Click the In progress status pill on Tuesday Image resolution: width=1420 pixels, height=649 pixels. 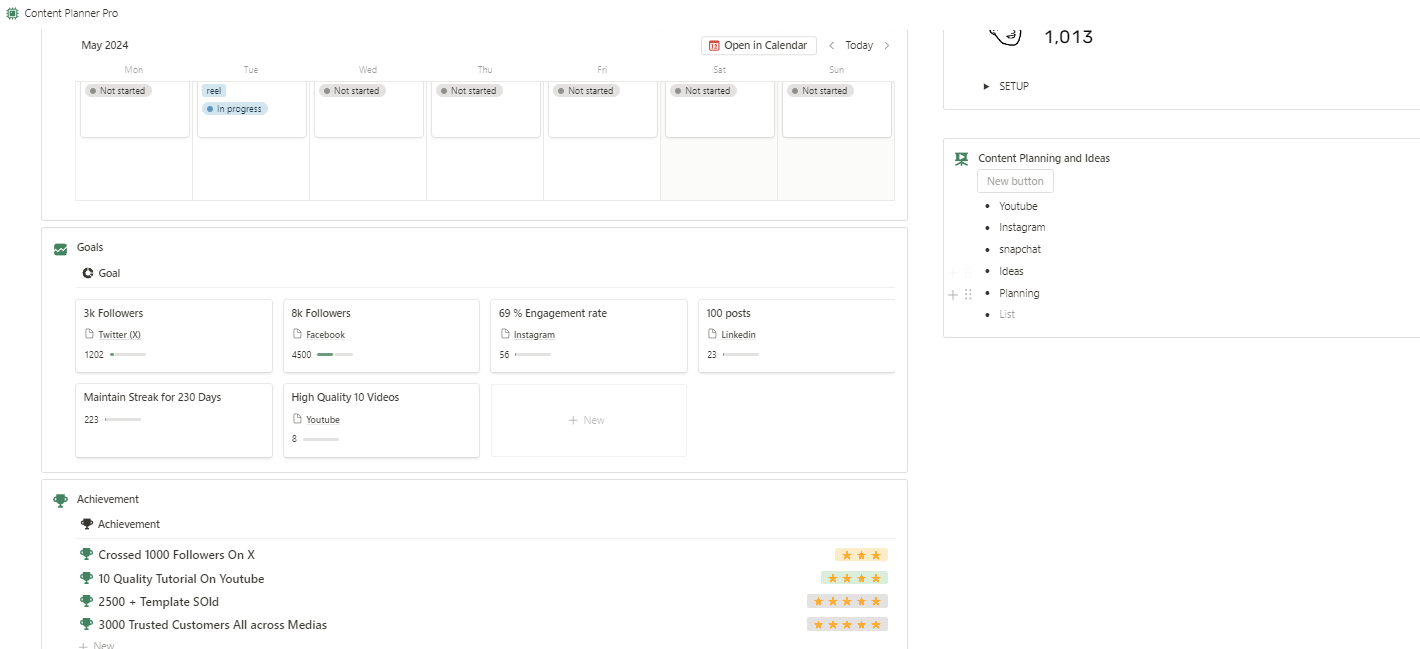pos(233,108)
